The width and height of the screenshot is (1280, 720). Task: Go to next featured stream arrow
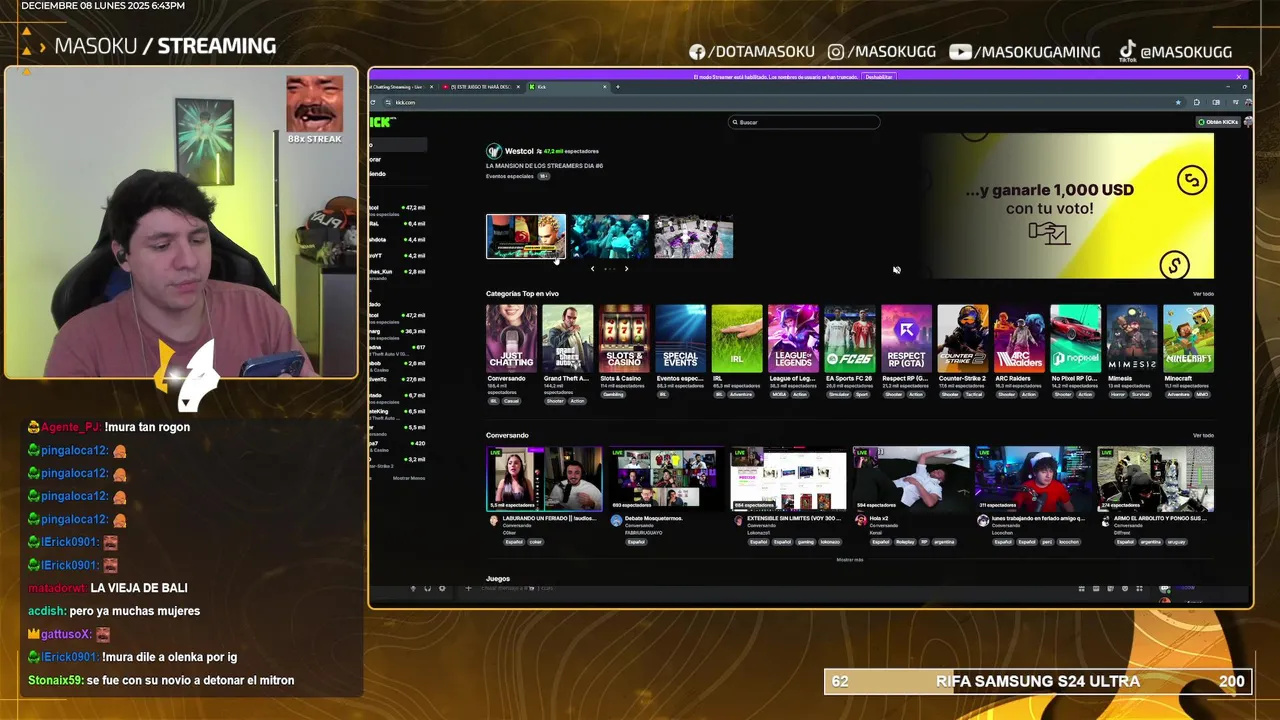pyautogui.click(x=626, y=268)
